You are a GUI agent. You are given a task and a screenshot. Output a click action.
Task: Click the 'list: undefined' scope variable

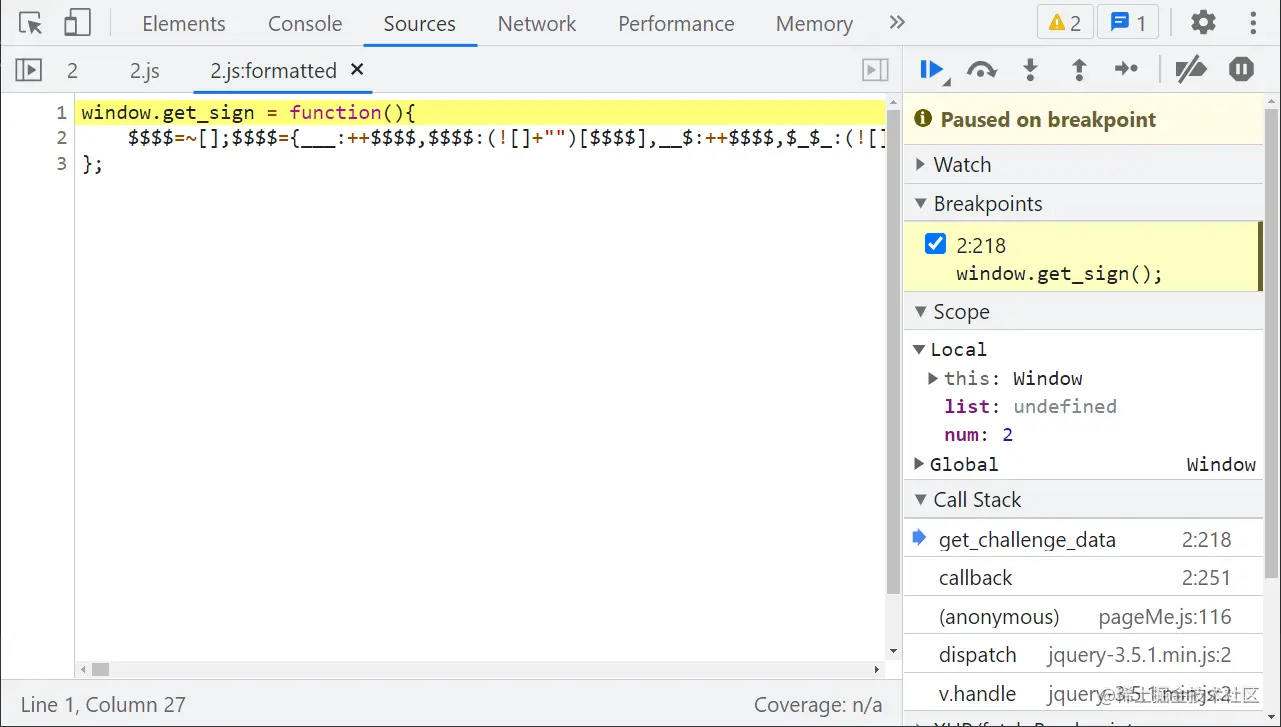point(1030,406)
